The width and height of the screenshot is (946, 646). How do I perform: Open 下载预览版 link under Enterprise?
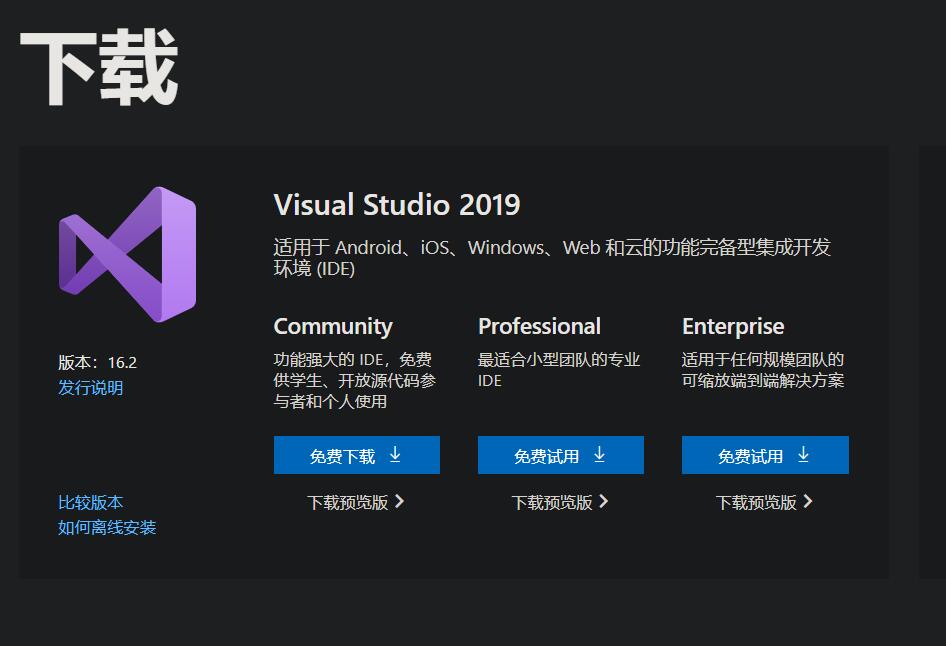[x=764, y=502]
